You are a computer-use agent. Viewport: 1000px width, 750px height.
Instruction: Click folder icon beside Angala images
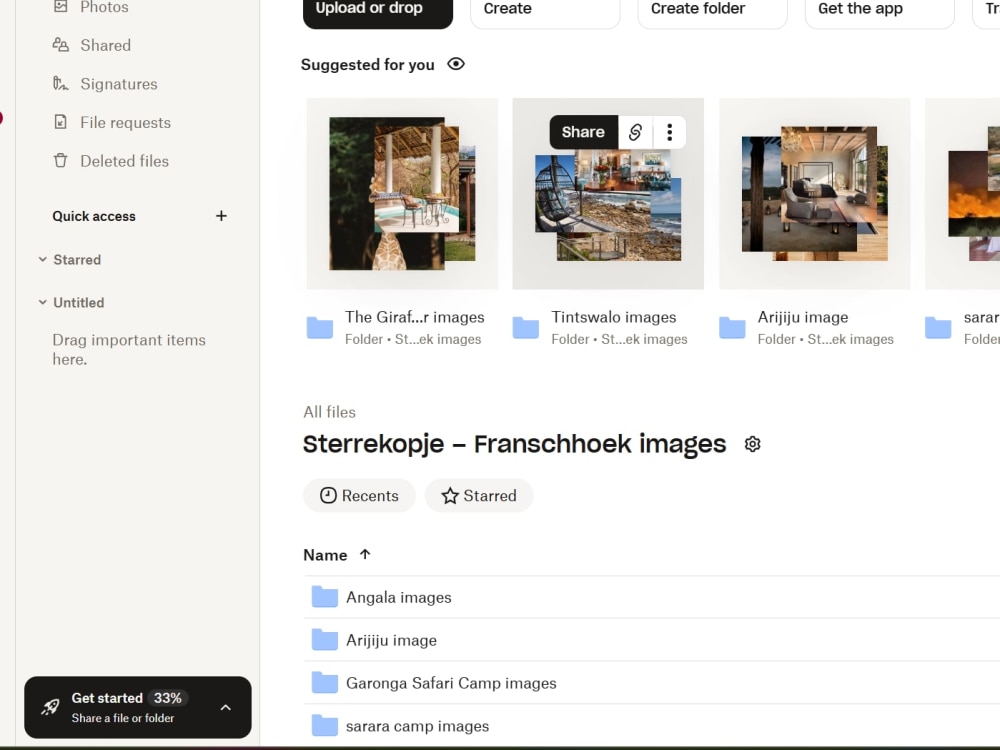pos(325,597)
